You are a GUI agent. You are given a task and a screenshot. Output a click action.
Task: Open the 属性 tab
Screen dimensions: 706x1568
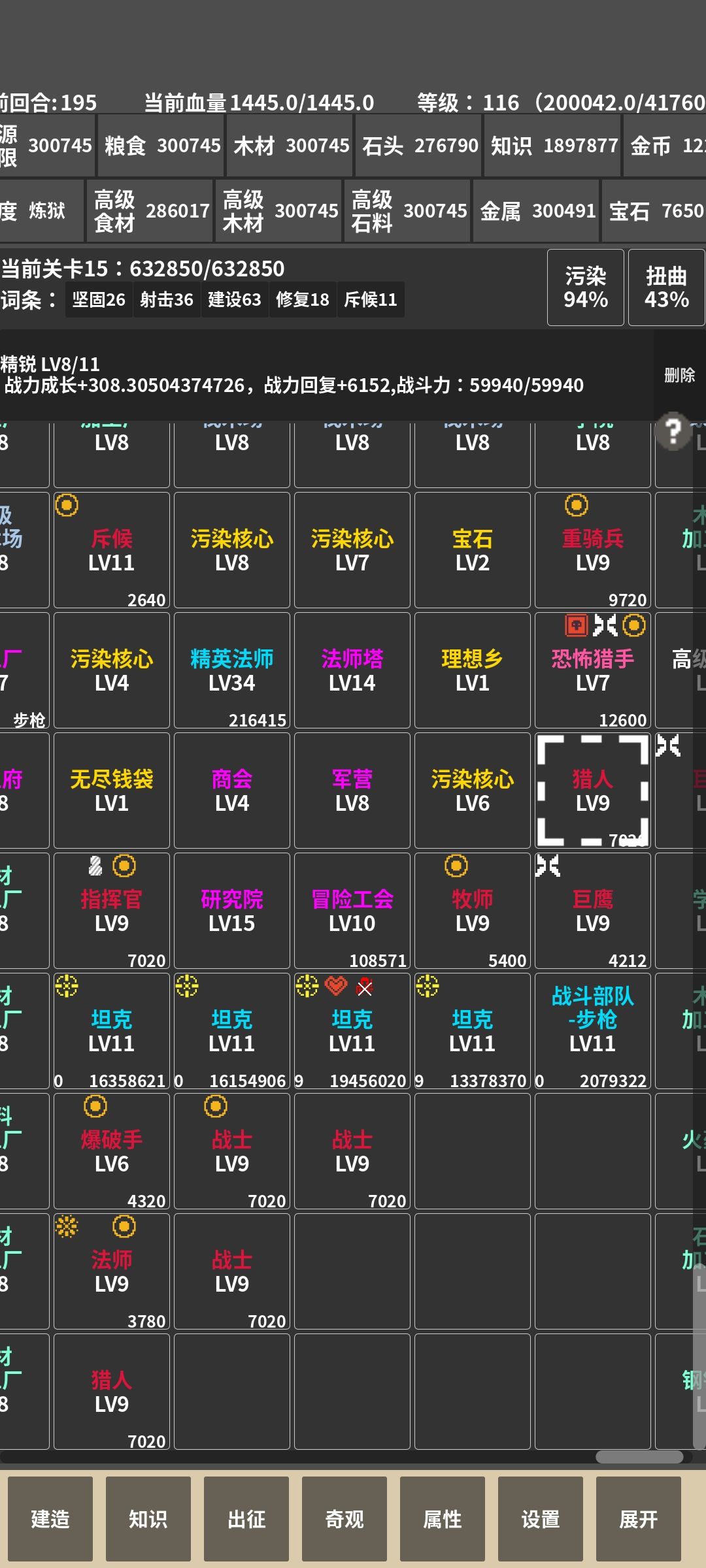(443, 1519)
